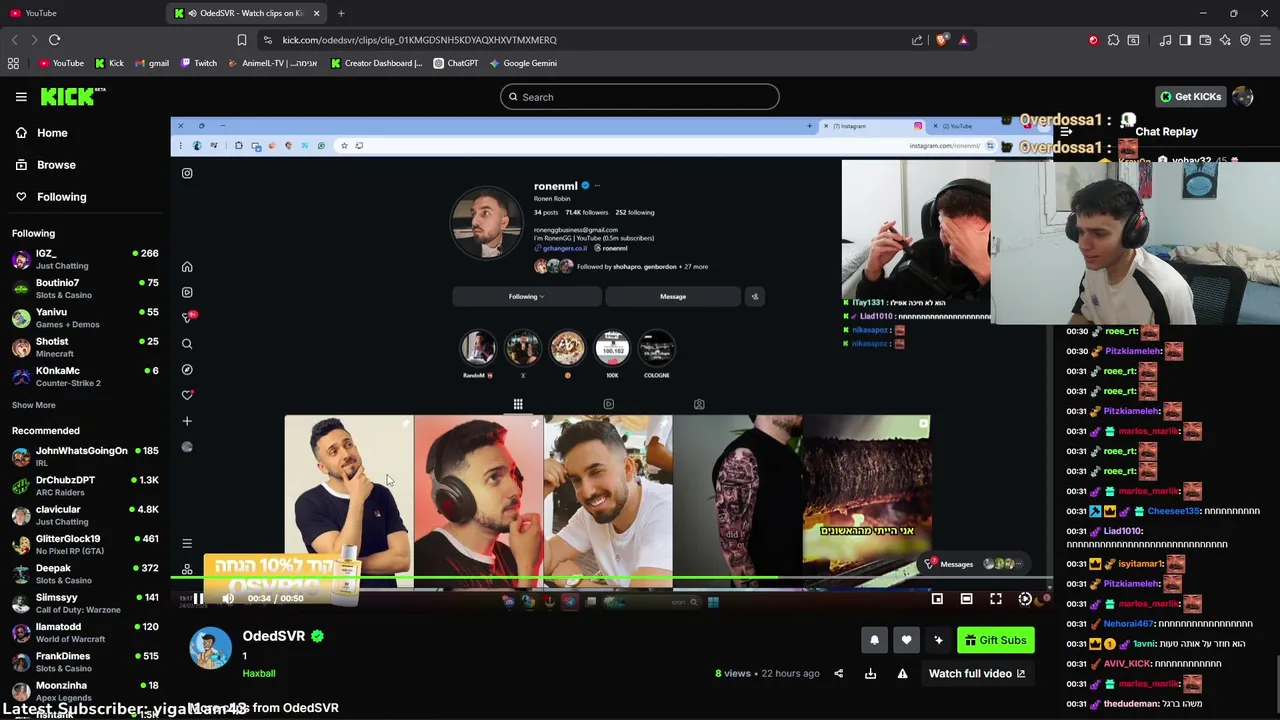Open the Google Gemini bookmark
This screenshot has width=1280, height=720.
click(523, 63)
